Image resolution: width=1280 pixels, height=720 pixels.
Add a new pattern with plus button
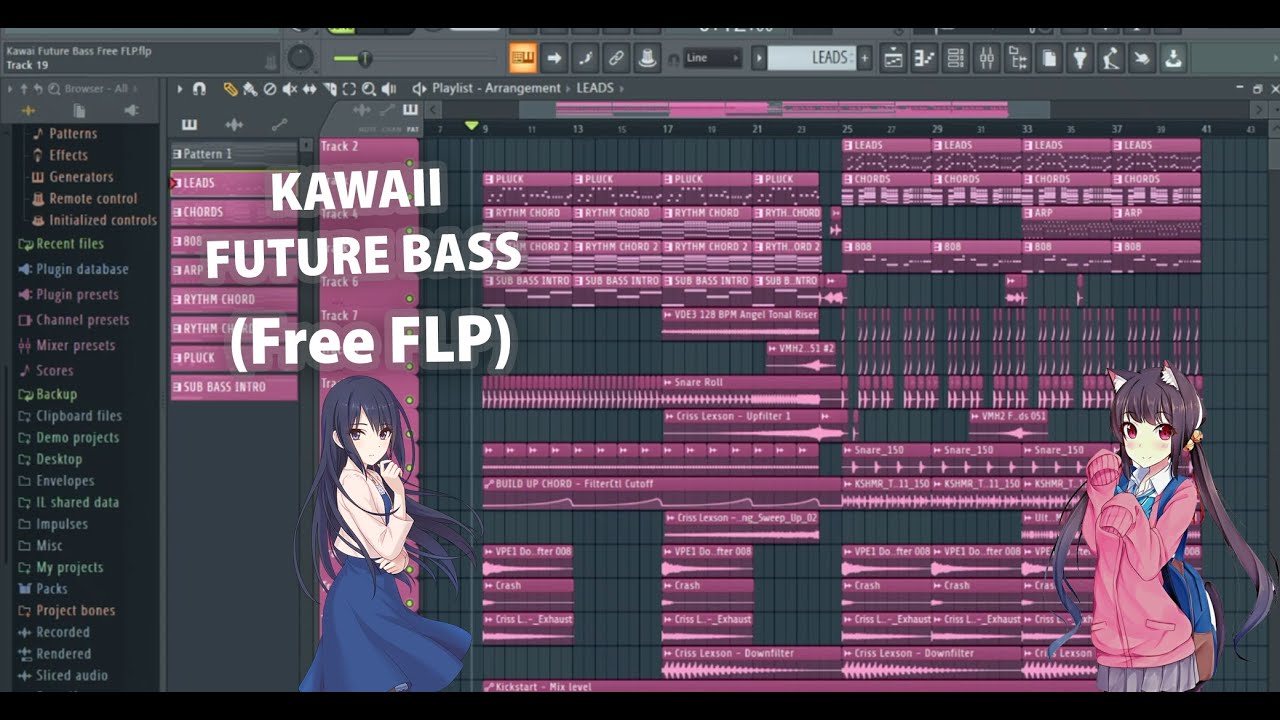tap(865, 58)
